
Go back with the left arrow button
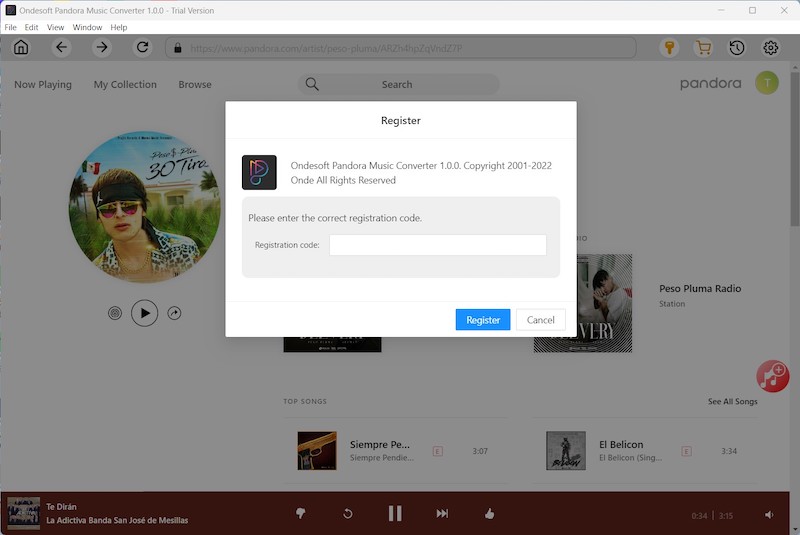point(61,47)
